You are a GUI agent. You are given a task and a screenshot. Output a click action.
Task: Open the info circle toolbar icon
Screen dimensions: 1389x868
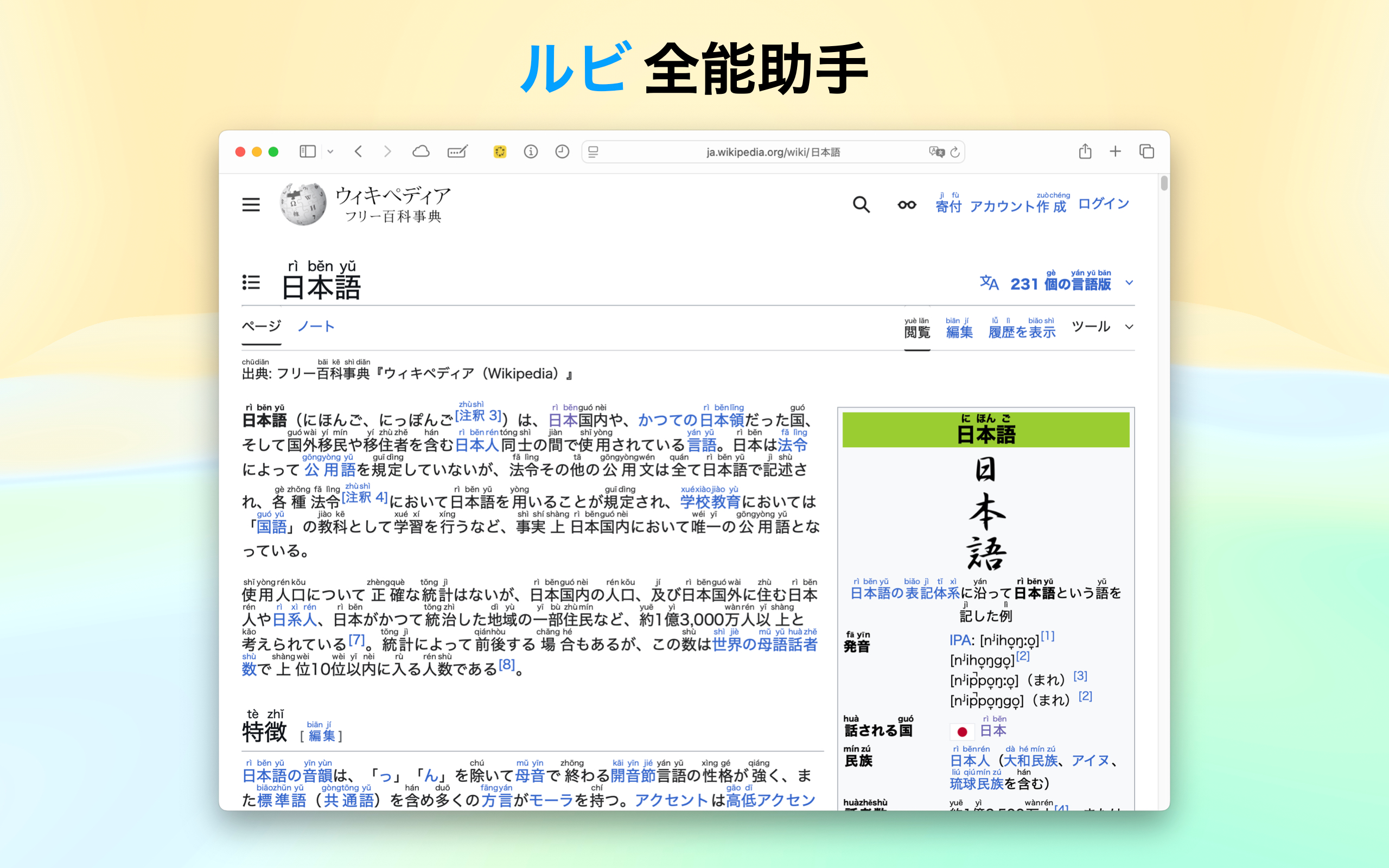click(531, 151)
